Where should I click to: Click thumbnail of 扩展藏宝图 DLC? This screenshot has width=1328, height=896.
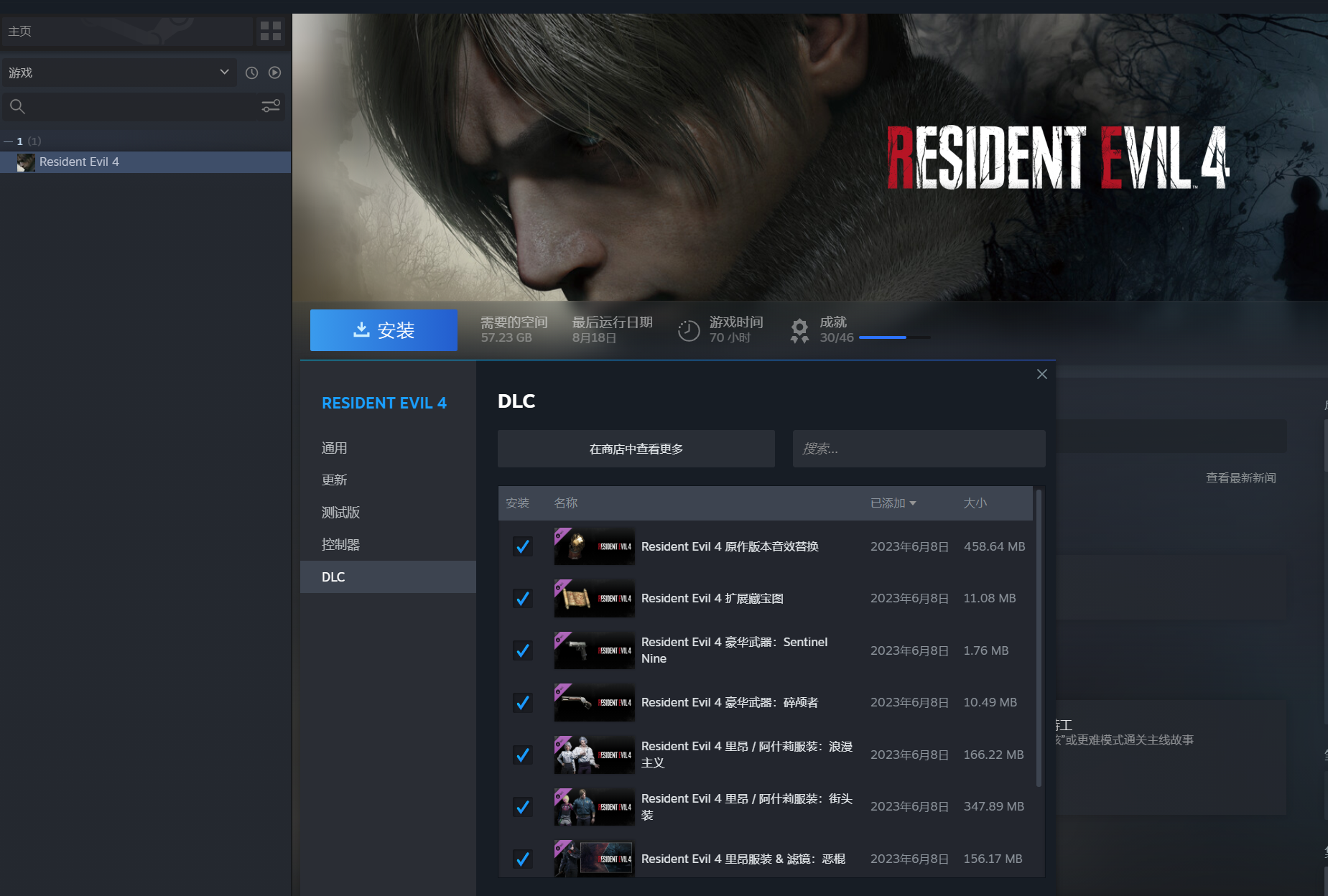pyautogui.click(x=594, y=599)
